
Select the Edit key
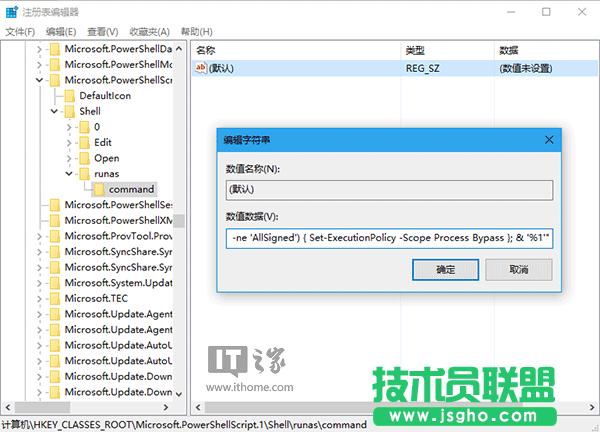[x=103, y=143]
